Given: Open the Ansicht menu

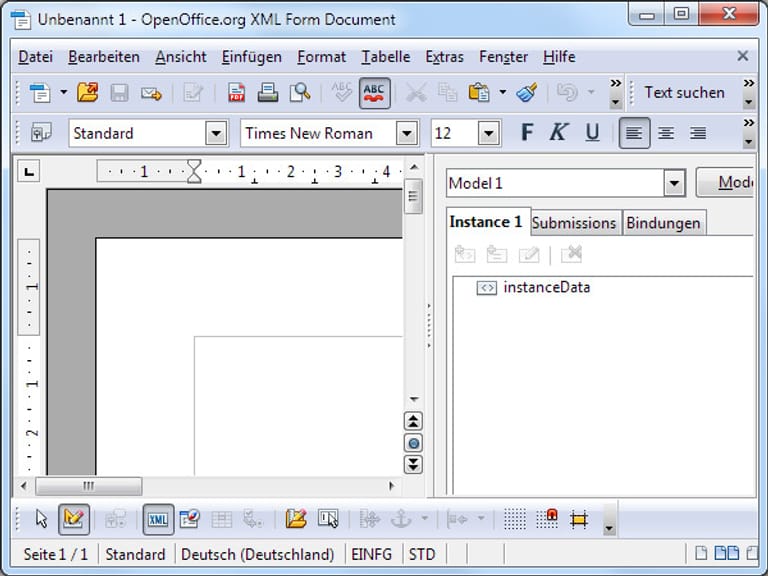Looking at the screenshot, I should coord(181,57).
